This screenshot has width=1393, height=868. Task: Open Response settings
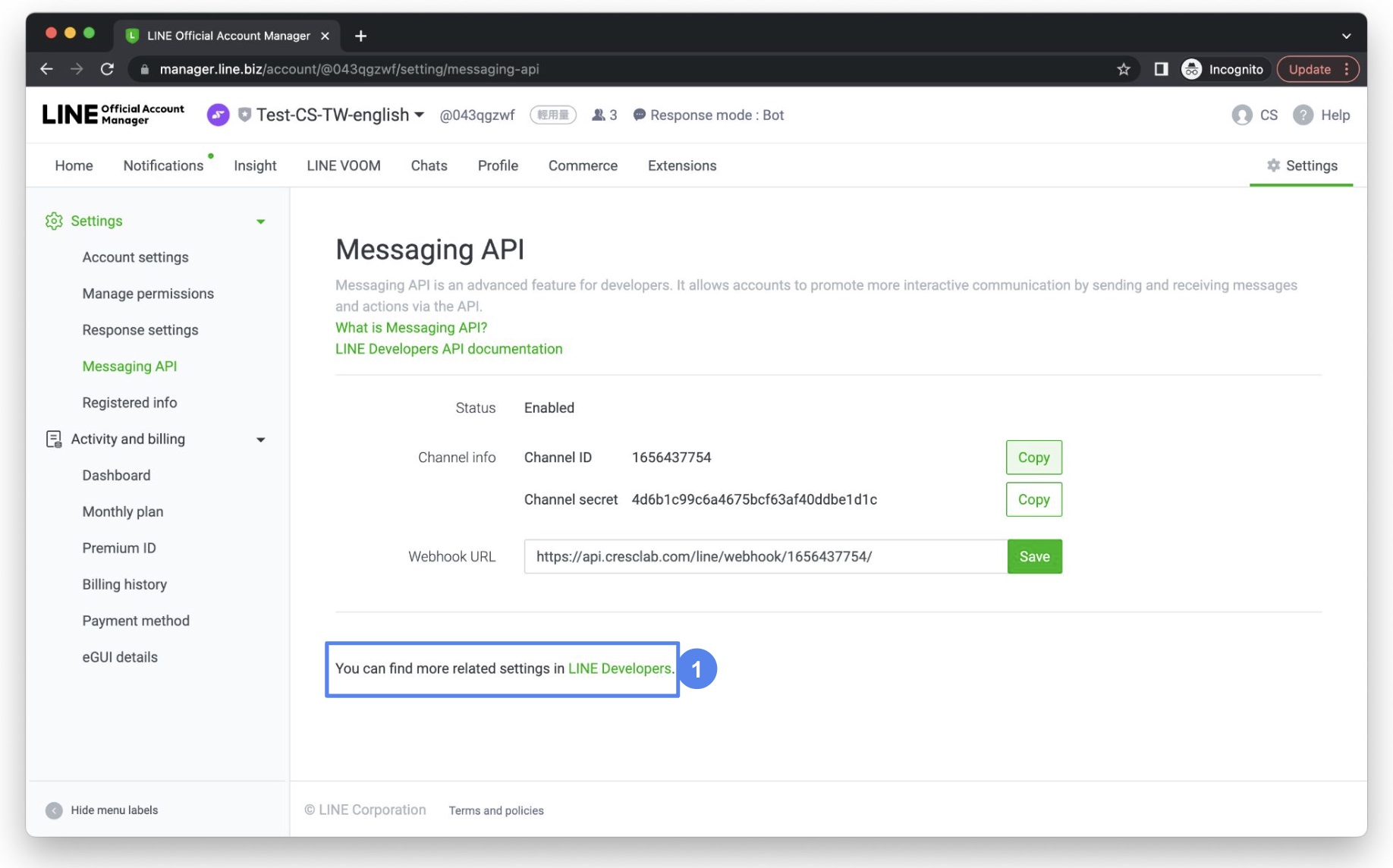(x=140, y=330)
